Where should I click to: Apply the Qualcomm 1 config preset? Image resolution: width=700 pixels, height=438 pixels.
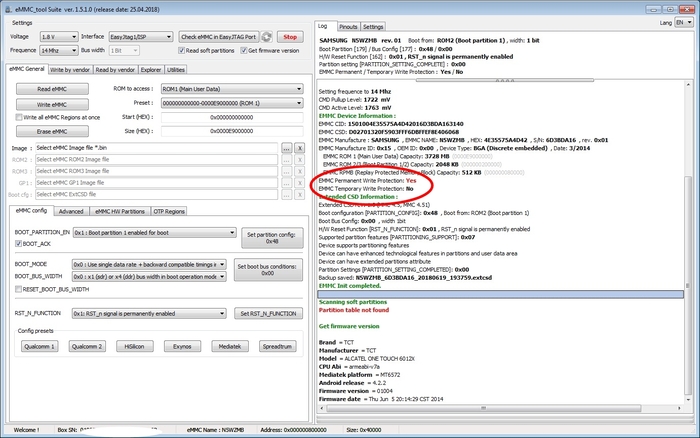coord(39,346)
